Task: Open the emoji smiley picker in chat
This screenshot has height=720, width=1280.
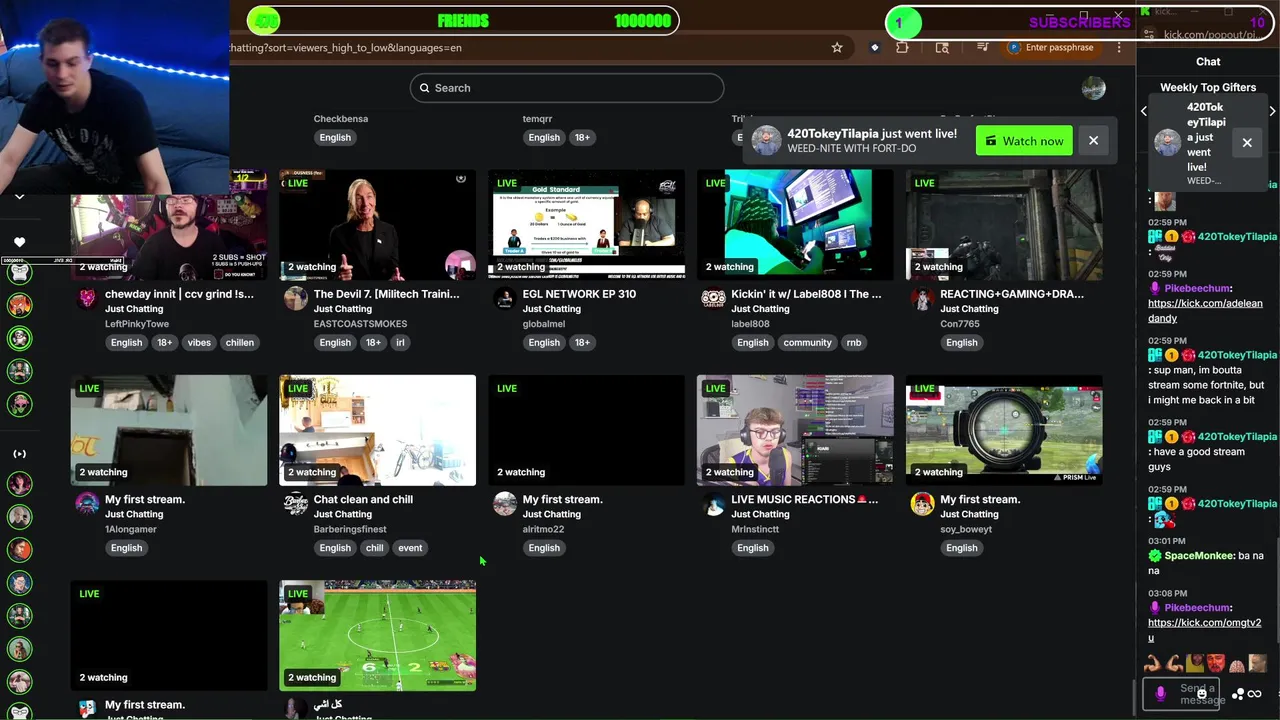Action: (1201, 694)
